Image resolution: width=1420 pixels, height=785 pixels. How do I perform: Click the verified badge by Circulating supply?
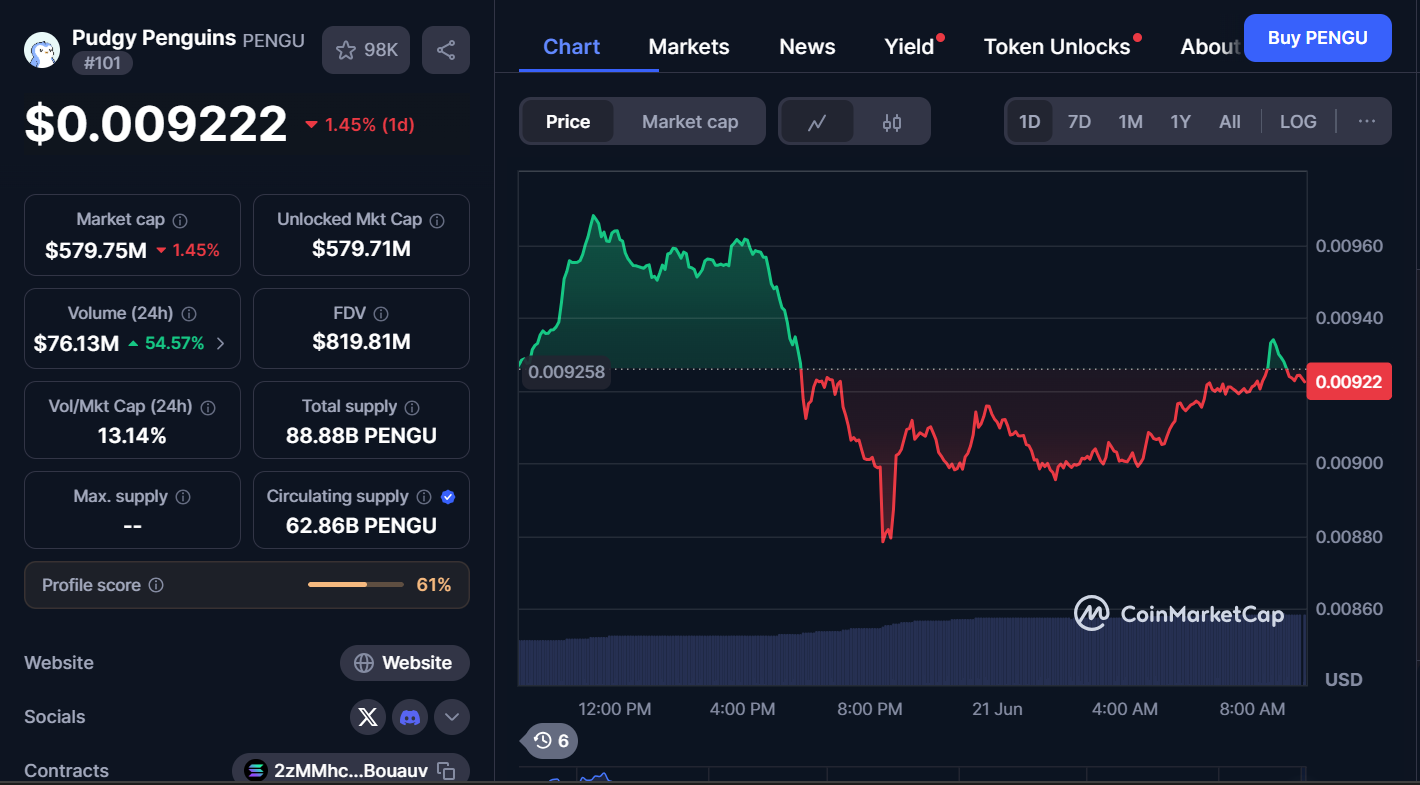(448, 497)
